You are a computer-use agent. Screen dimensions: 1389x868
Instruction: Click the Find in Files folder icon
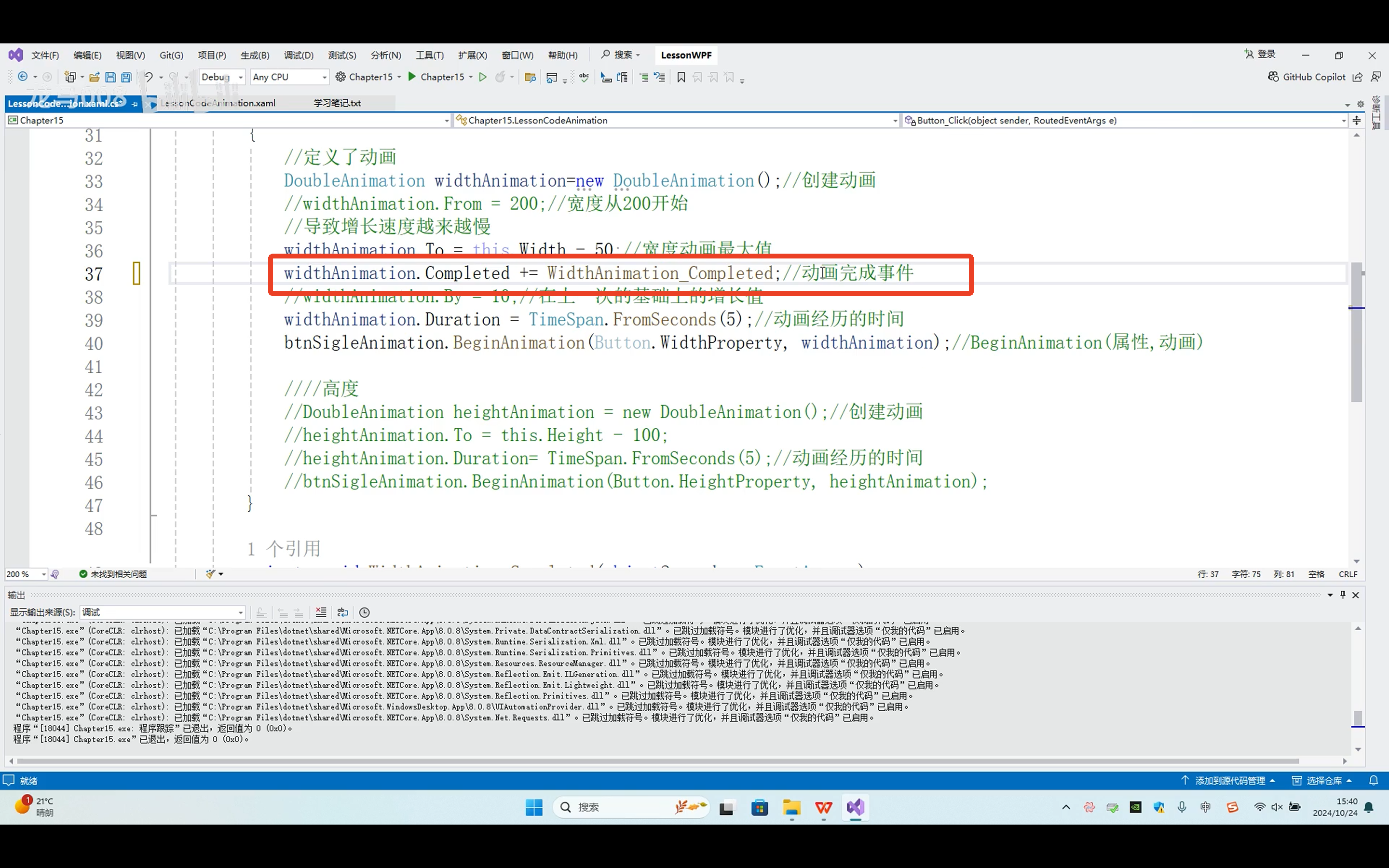coord(530,77)
